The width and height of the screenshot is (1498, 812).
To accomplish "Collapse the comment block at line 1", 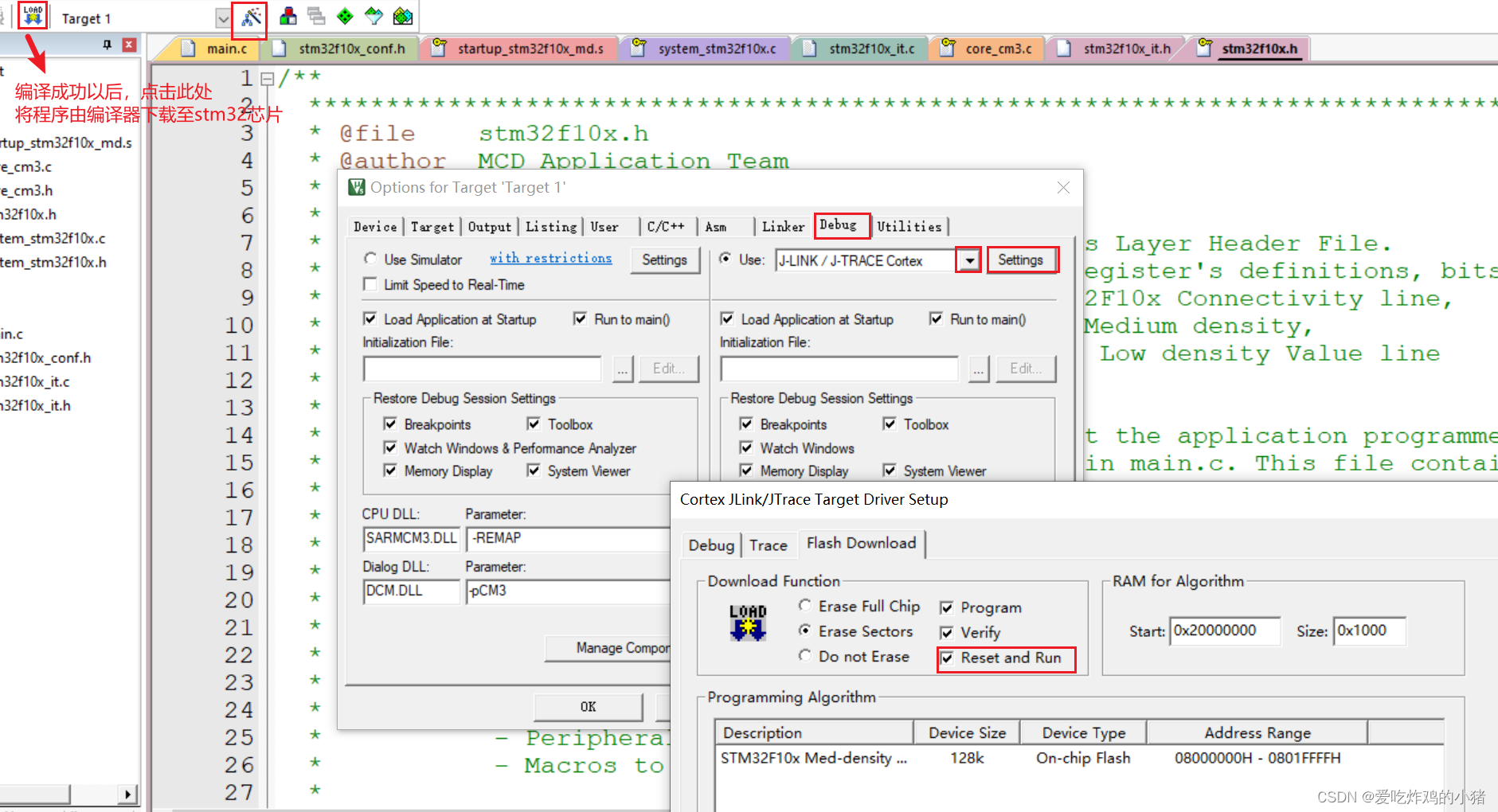I will click(x=268, y=78).
